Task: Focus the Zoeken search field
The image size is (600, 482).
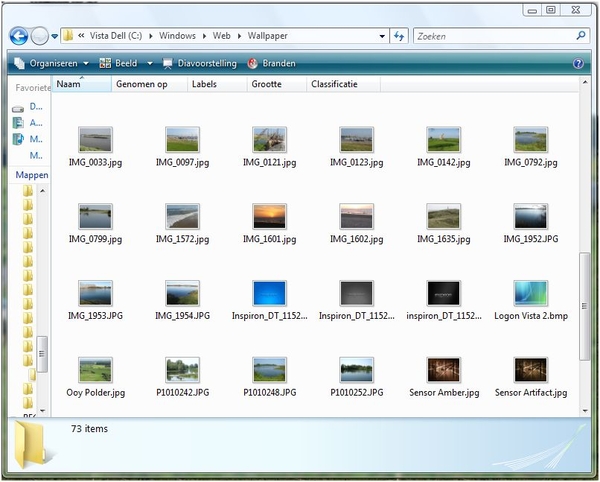Action: pos(494,36)
